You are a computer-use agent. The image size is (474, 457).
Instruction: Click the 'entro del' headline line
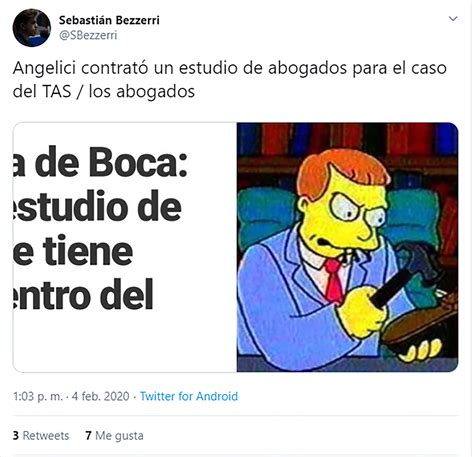click(x=83, y=295)
